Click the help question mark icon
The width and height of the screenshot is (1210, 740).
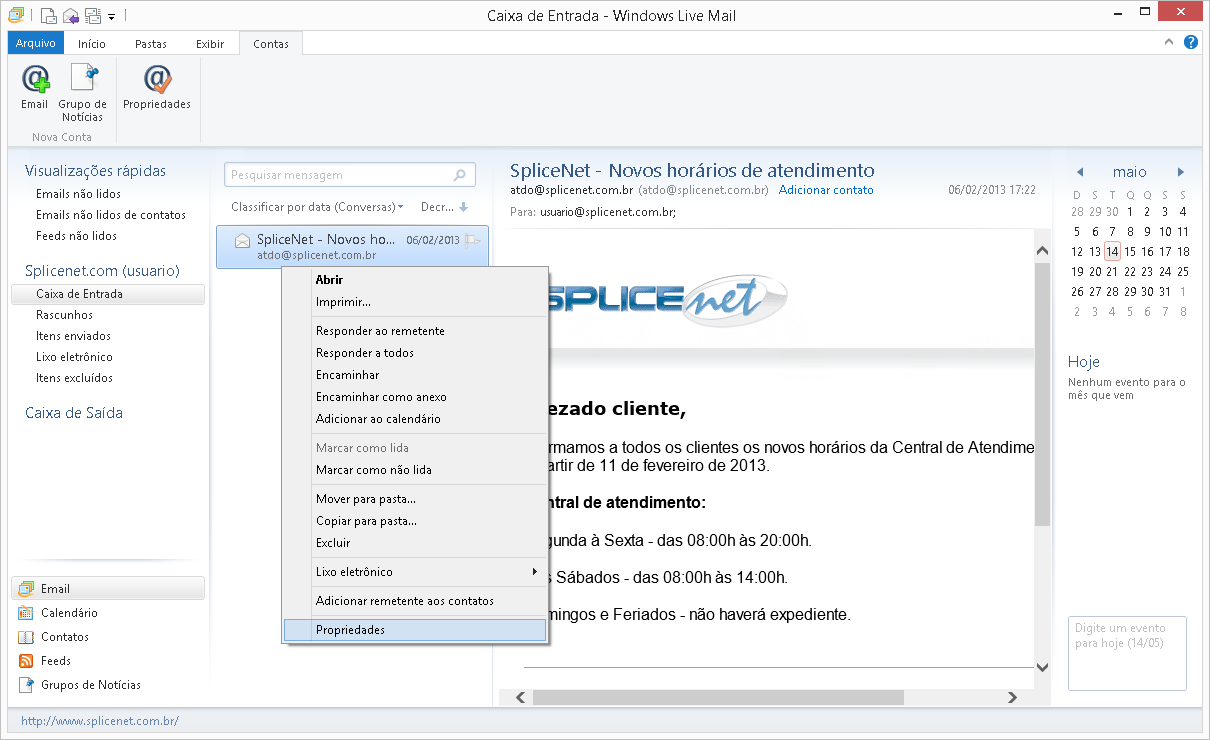pyautogui.click(x=1190, y=42)
